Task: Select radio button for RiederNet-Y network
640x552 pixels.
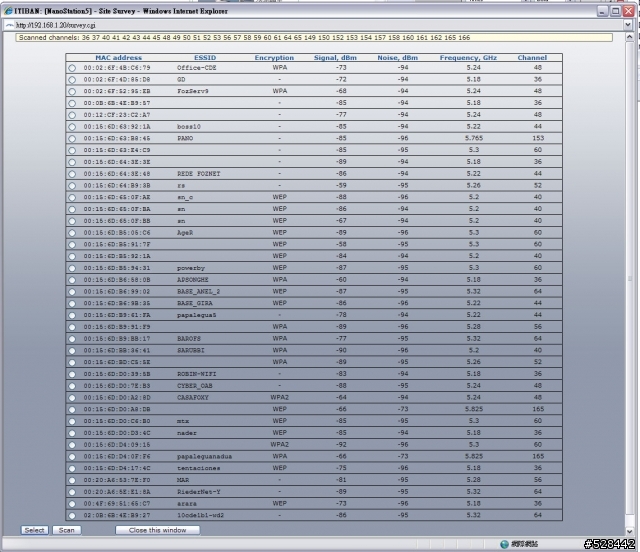Action: 72,492
